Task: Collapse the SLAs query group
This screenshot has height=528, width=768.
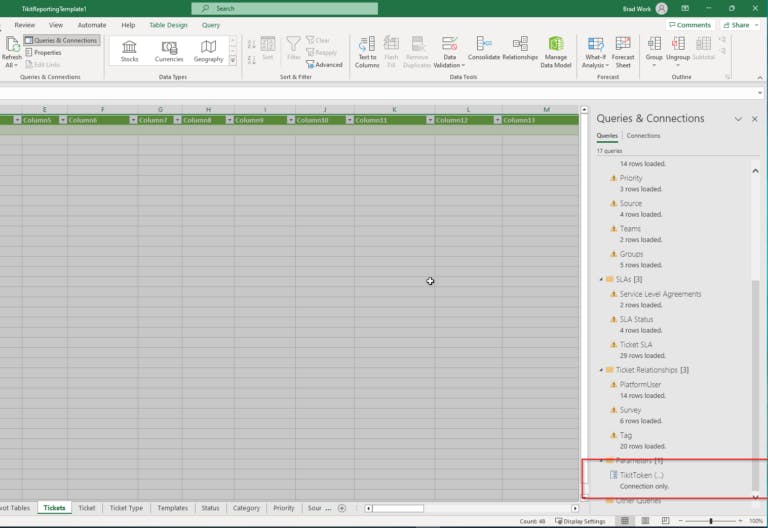Action: pos(601,279)
